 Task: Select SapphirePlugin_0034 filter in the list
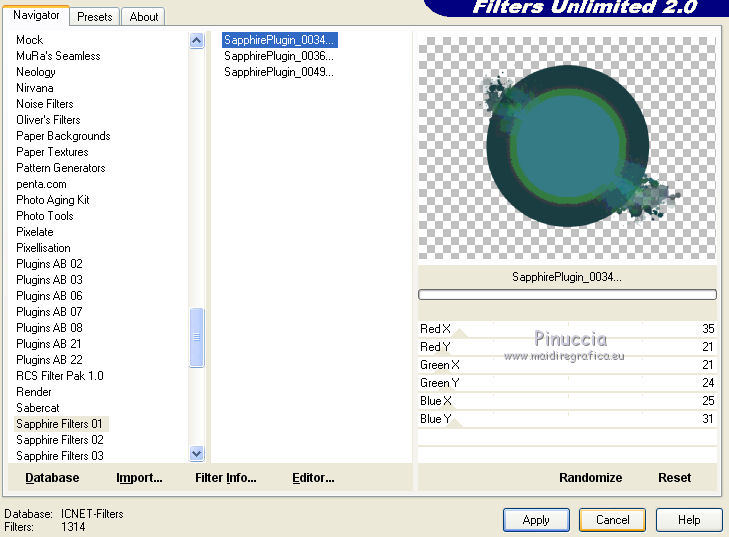click(x=279, y=40)
